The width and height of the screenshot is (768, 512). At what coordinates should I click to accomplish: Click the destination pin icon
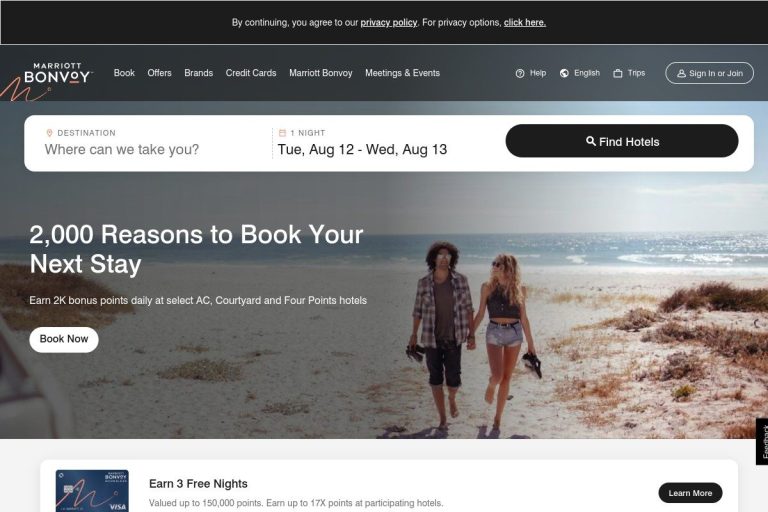coord(49,133)
